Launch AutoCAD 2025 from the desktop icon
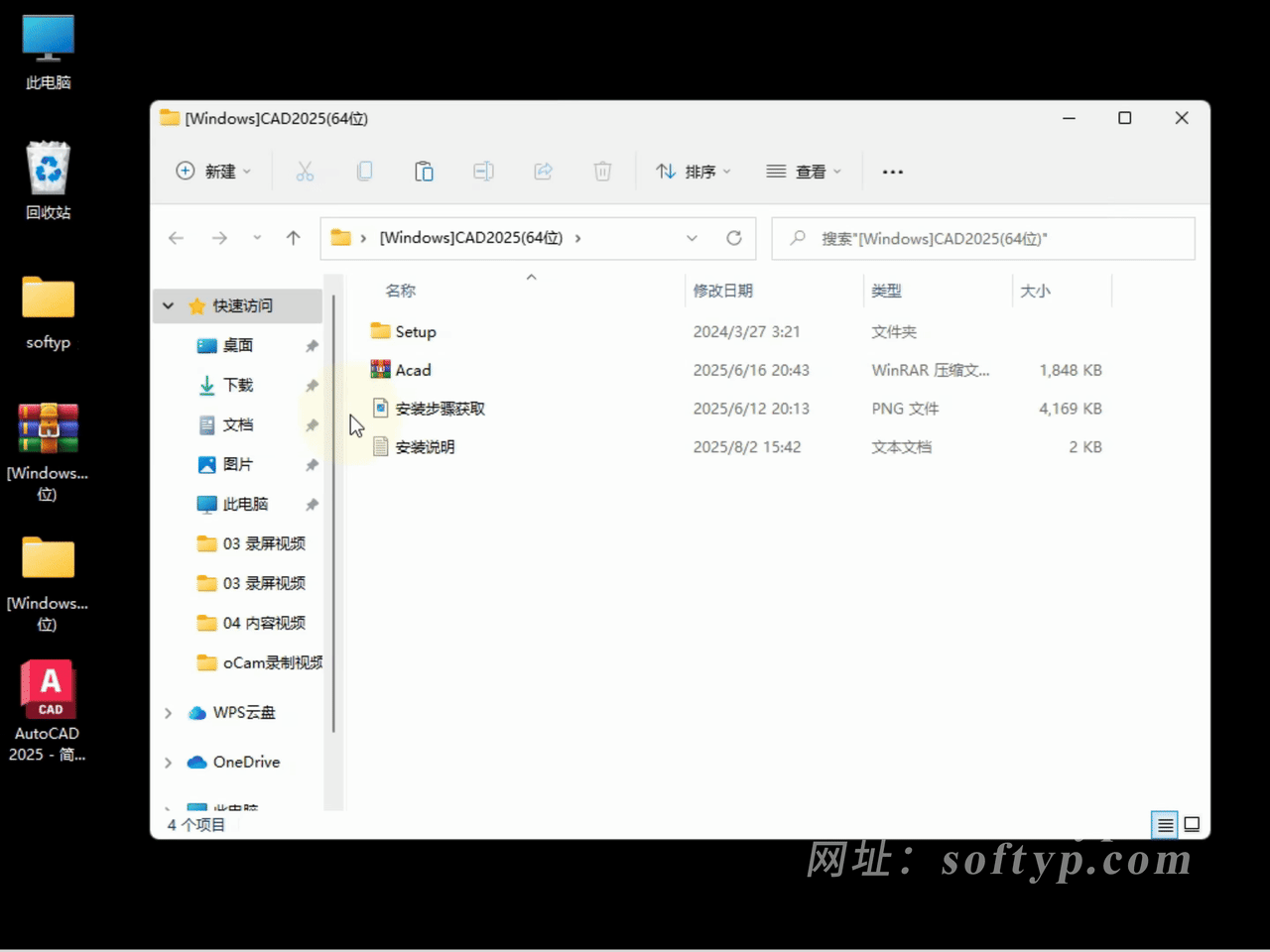1270x952 pixels. [x=47, y=688]
